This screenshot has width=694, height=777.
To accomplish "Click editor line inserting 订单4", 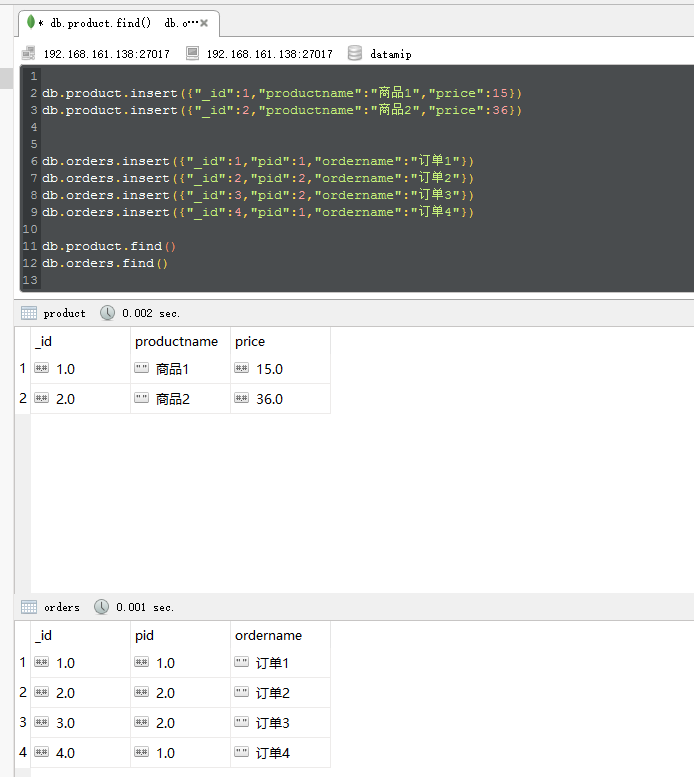I will (x=258, y=212).
